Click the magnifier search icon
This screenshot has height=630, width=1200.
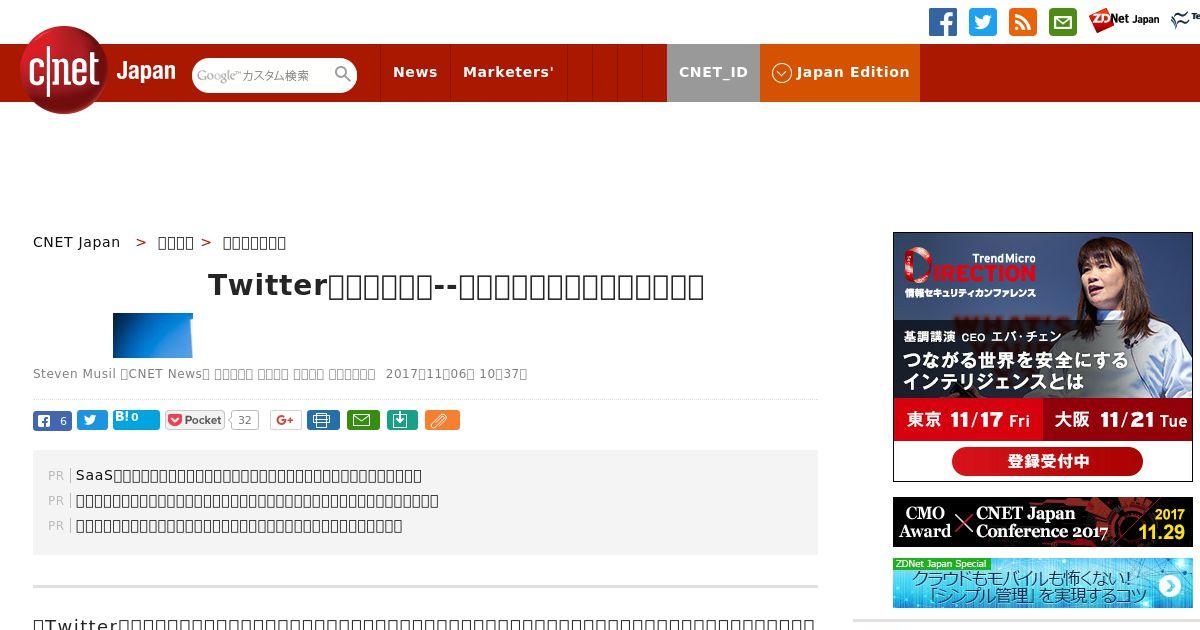(x=343, y=74)
